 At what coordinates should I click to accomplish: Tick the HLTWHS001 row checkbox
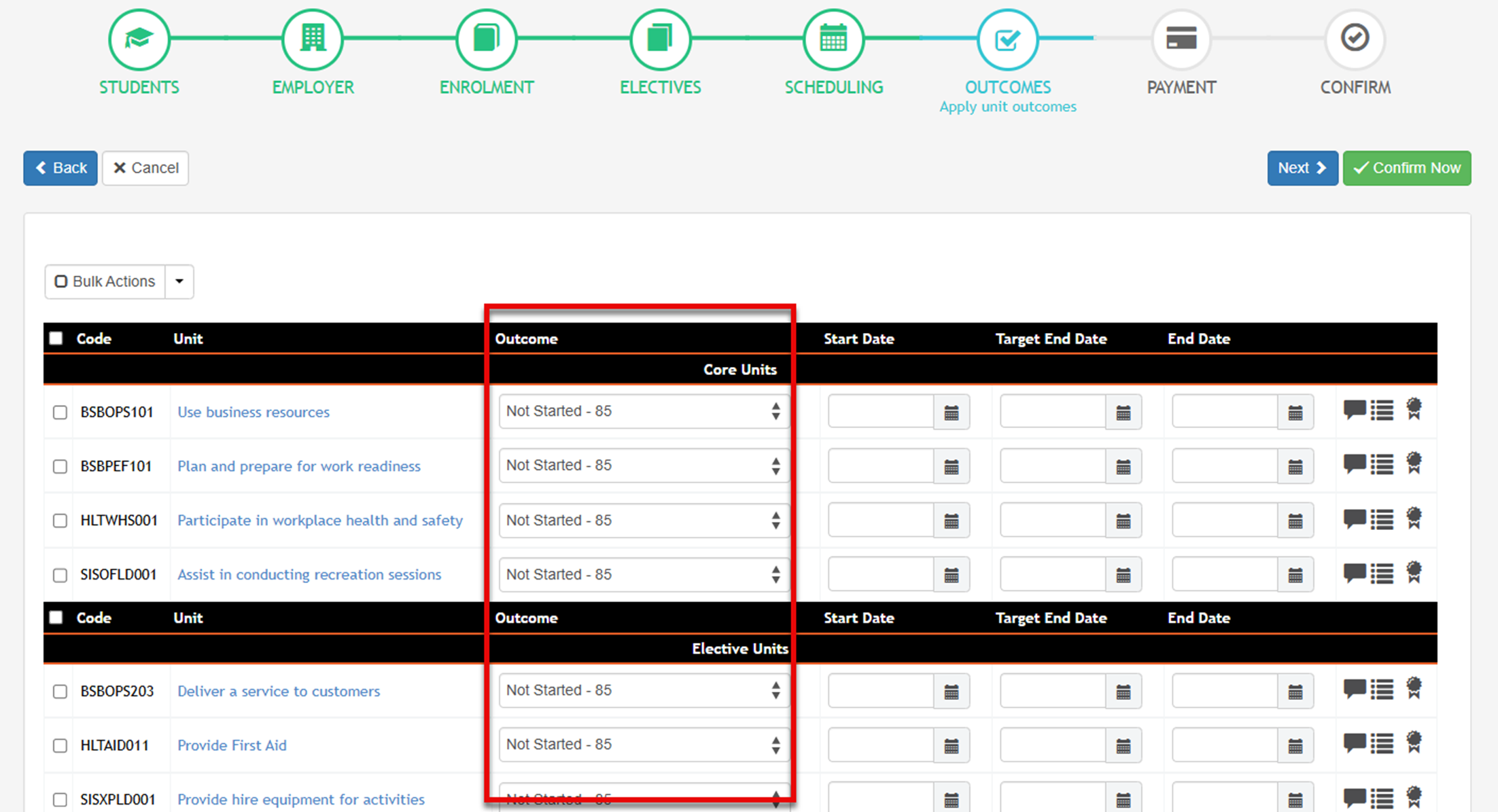[60, 521]
